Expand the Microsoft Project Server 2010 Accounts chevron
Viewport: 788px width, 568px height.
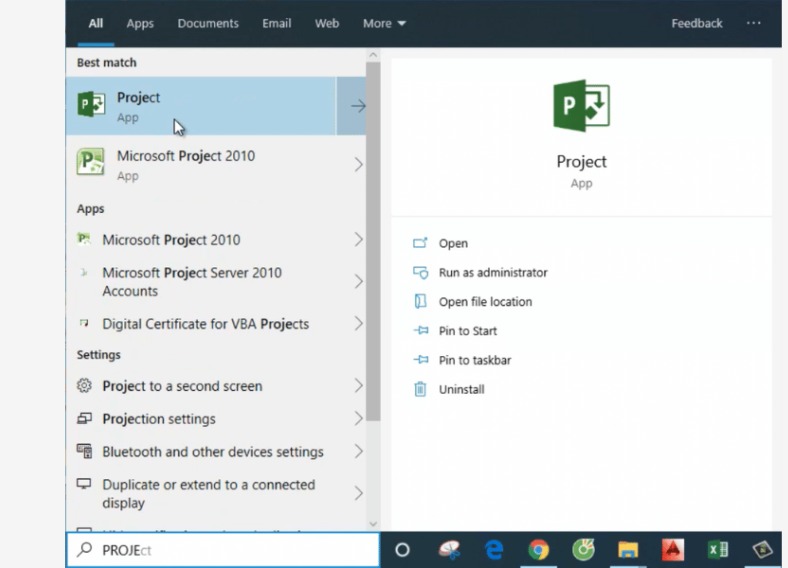click(358, 282)
